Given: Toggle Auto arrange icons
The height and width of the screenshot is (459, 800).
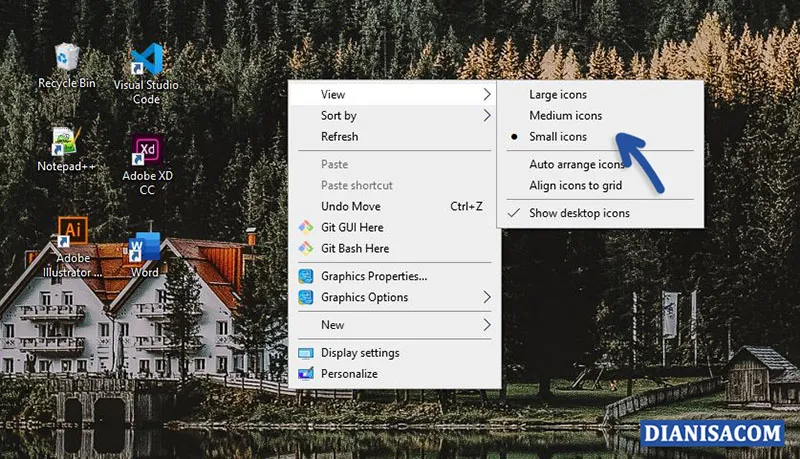Looking at the screenshot, I should click(x=577, y=164).
